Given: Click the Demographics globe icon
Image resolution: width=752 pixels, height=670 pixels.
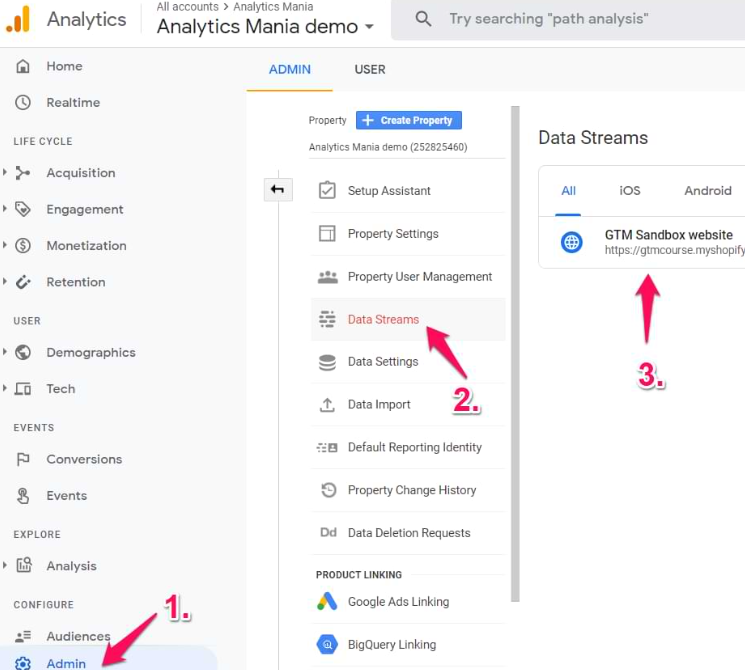Looking at the screenshot, I should tap(23, 353).
